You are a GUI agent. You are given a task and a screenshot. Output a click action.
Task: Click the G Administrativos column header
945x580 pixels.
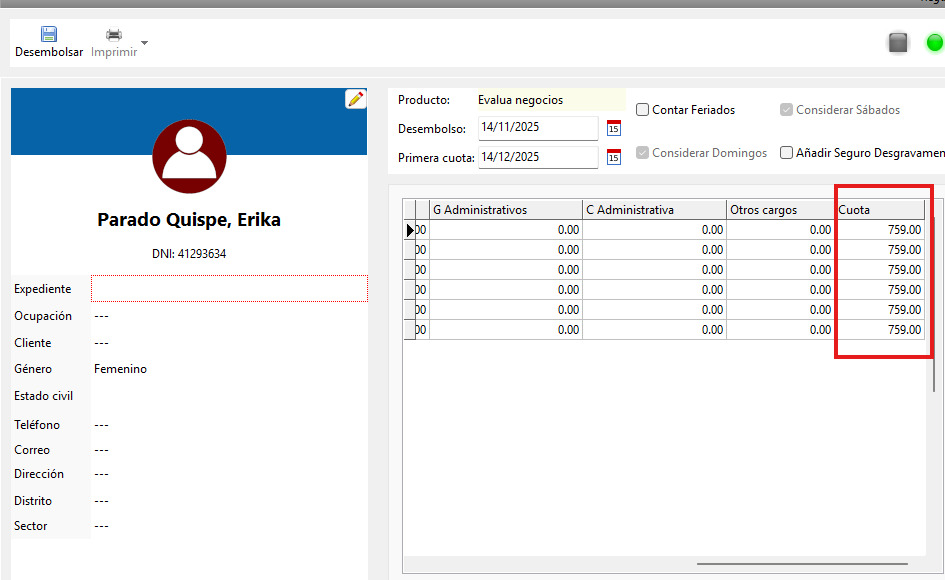[x=505, y=210]
